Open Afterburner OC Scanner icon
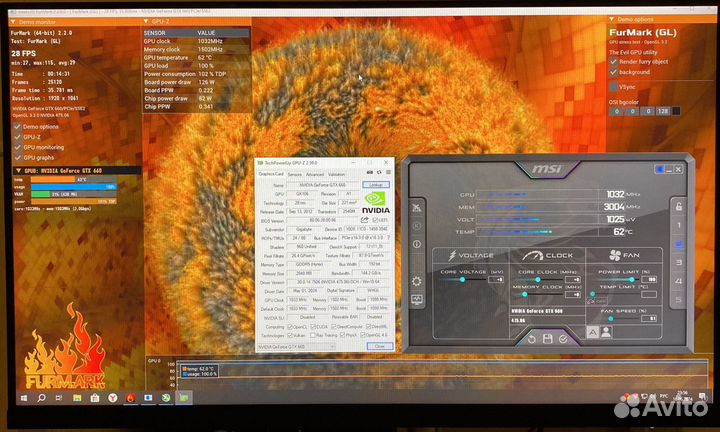 click(x=416, y=208)
